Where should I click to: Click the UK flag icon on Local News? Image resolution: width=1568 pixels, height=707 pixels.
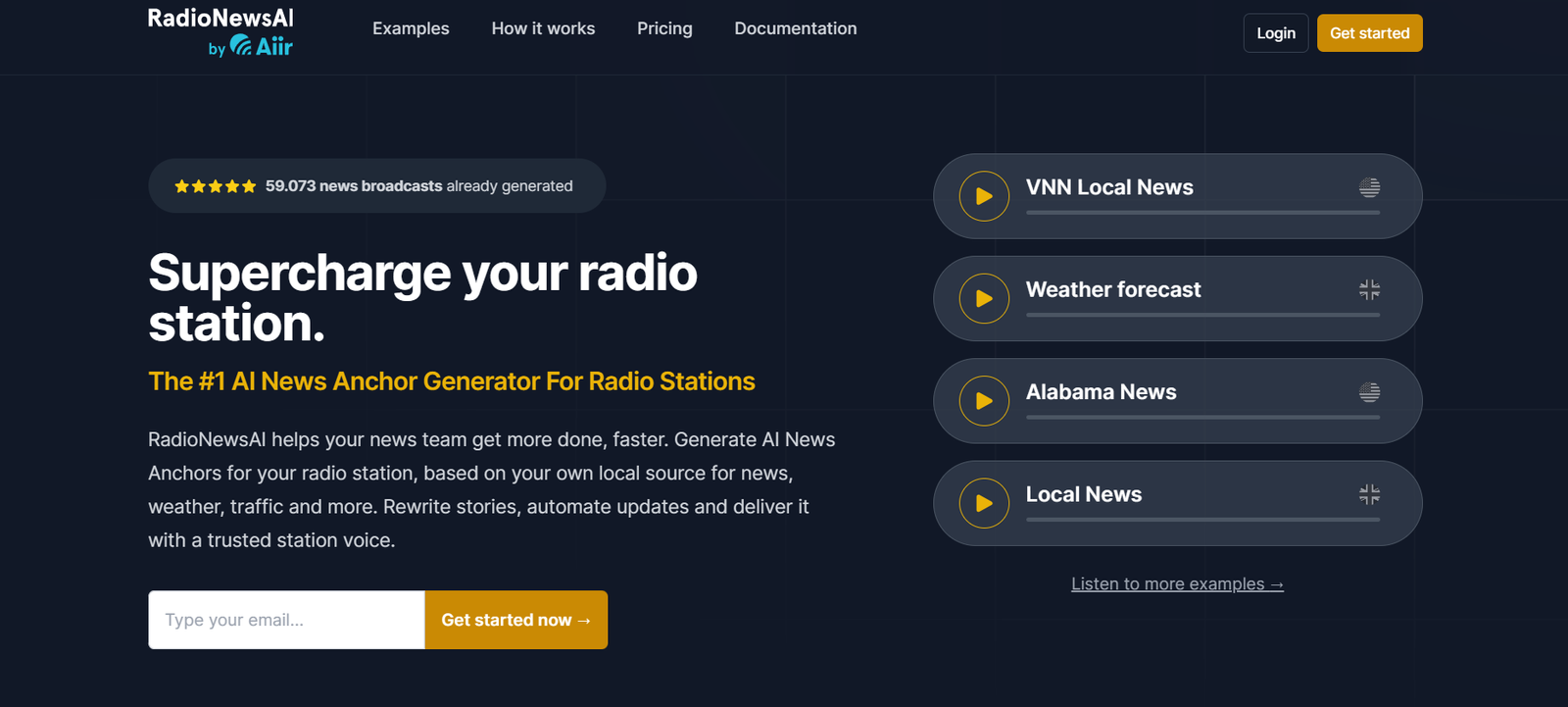click(1369, 494)
